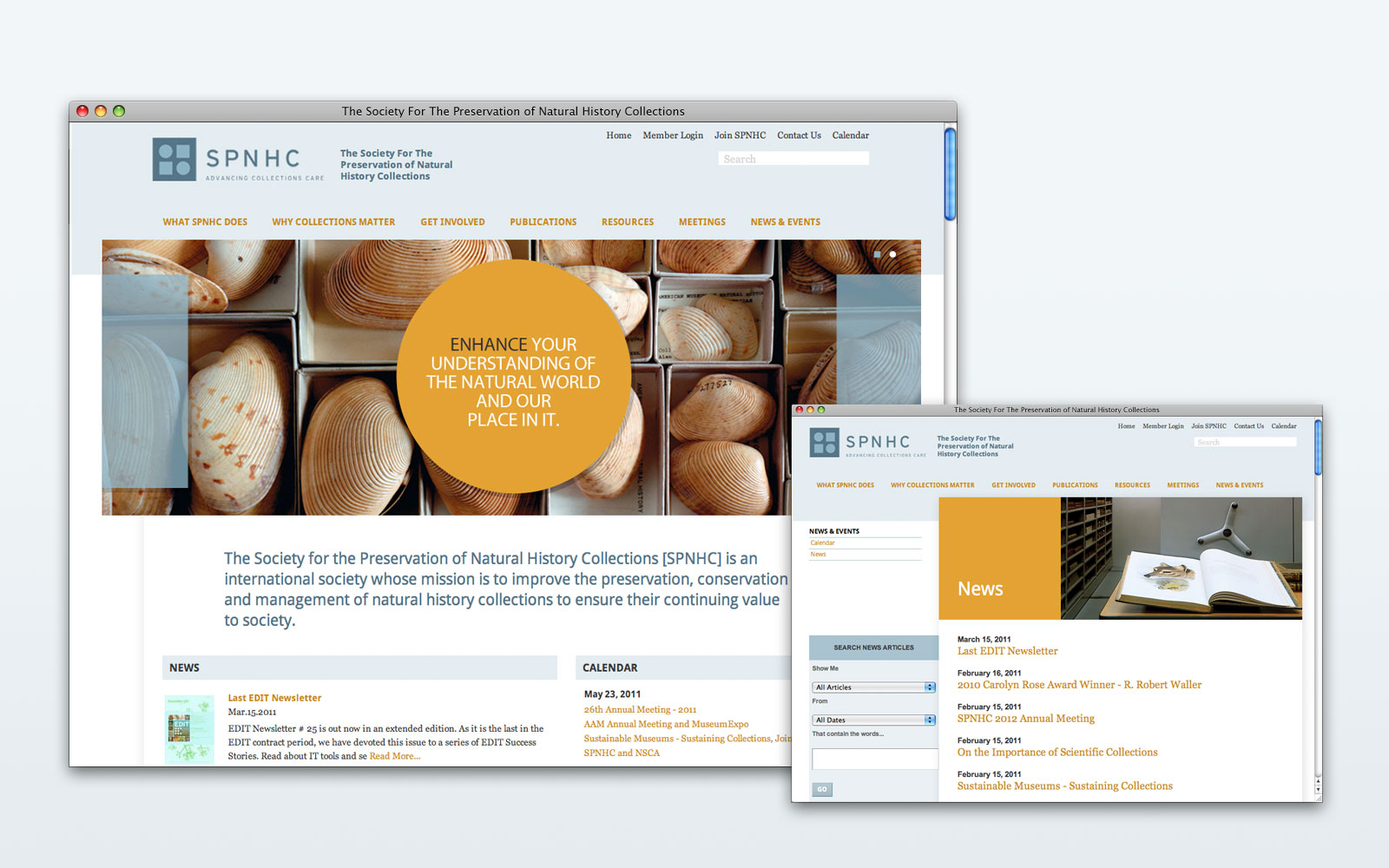Click the yellow minimize button of large window
The image size is (1389, 868).
101,111
